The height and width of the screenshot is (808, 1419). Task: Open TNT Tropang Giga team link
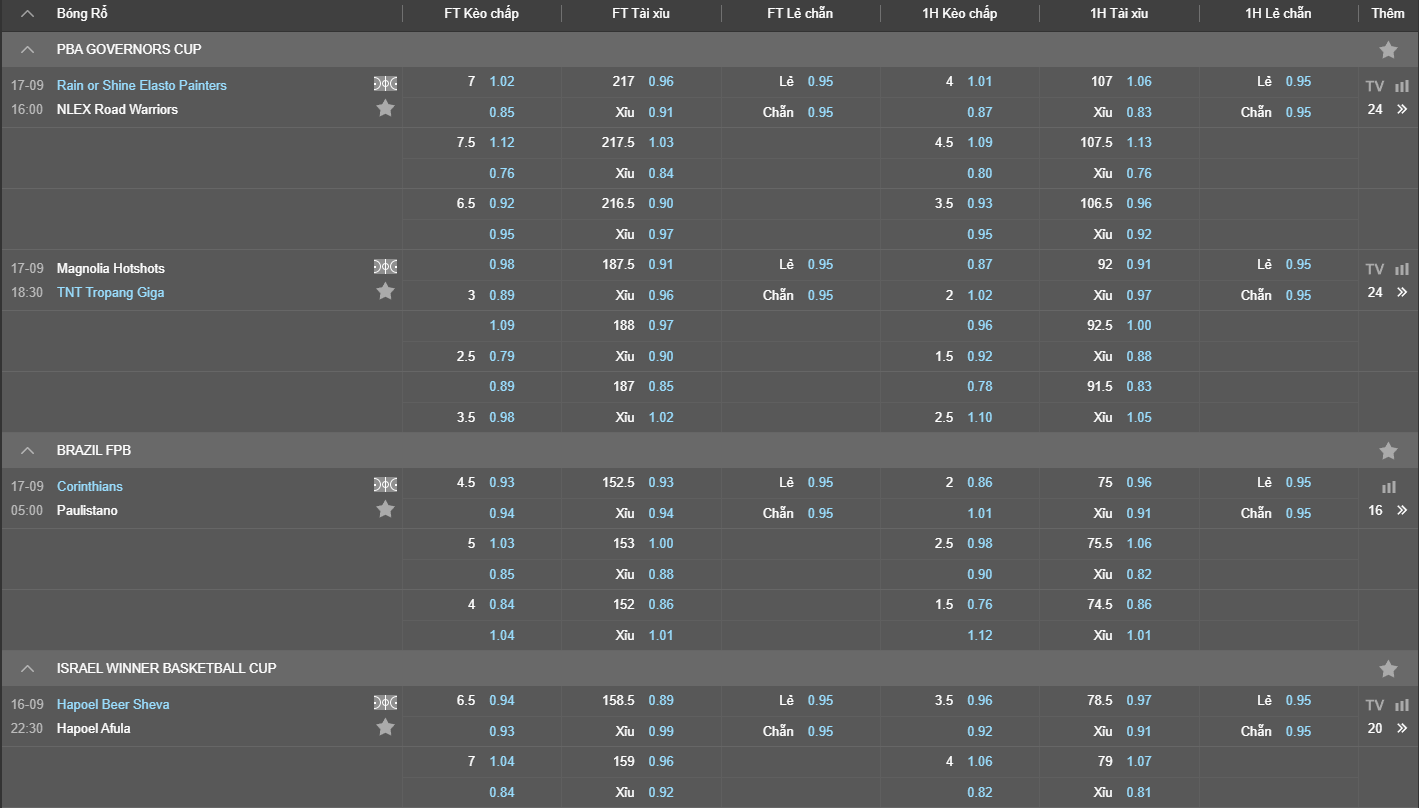click(110, 292)
